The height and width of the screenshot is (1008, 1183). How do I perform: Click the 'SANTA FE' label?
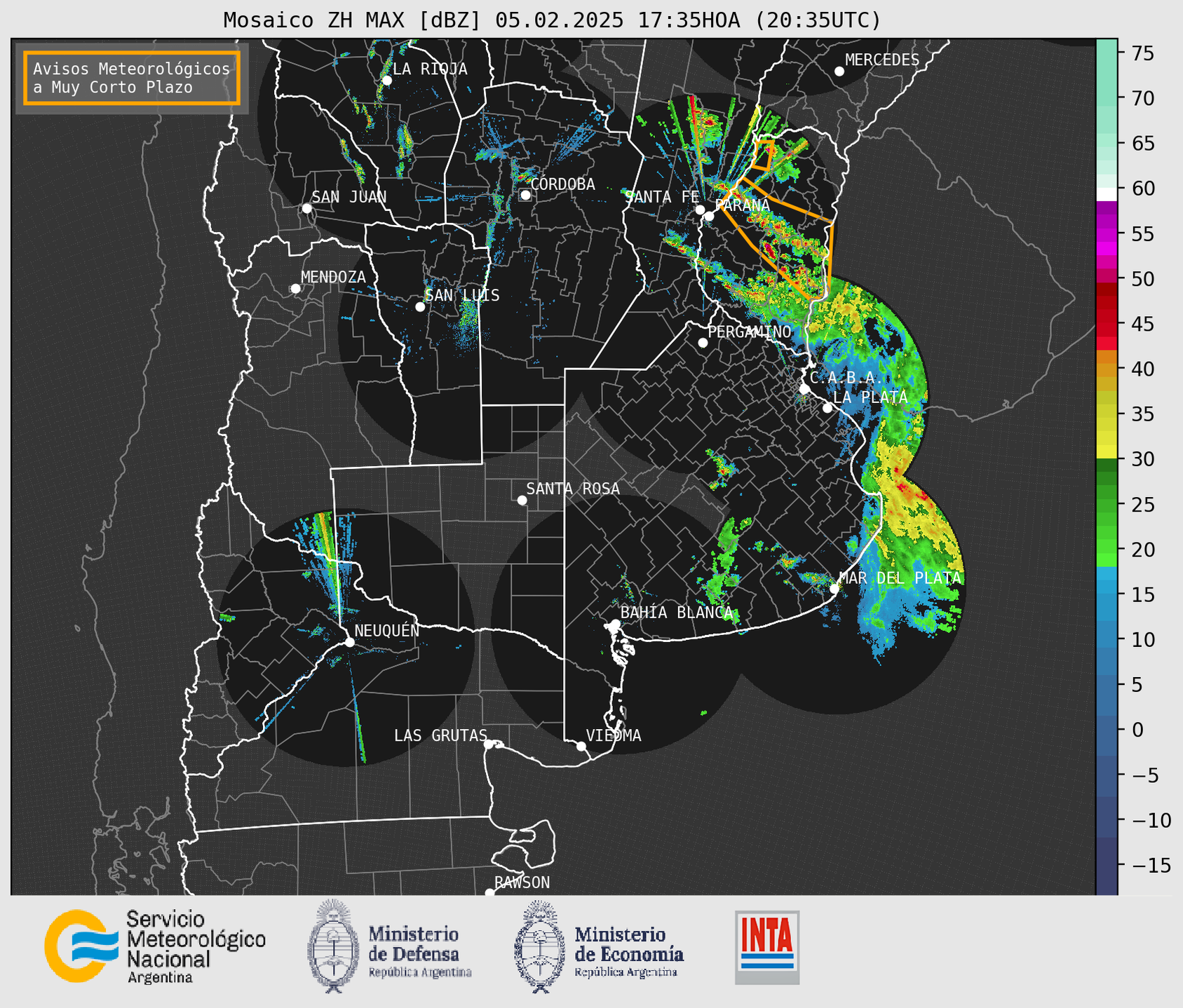pos(662,197)
